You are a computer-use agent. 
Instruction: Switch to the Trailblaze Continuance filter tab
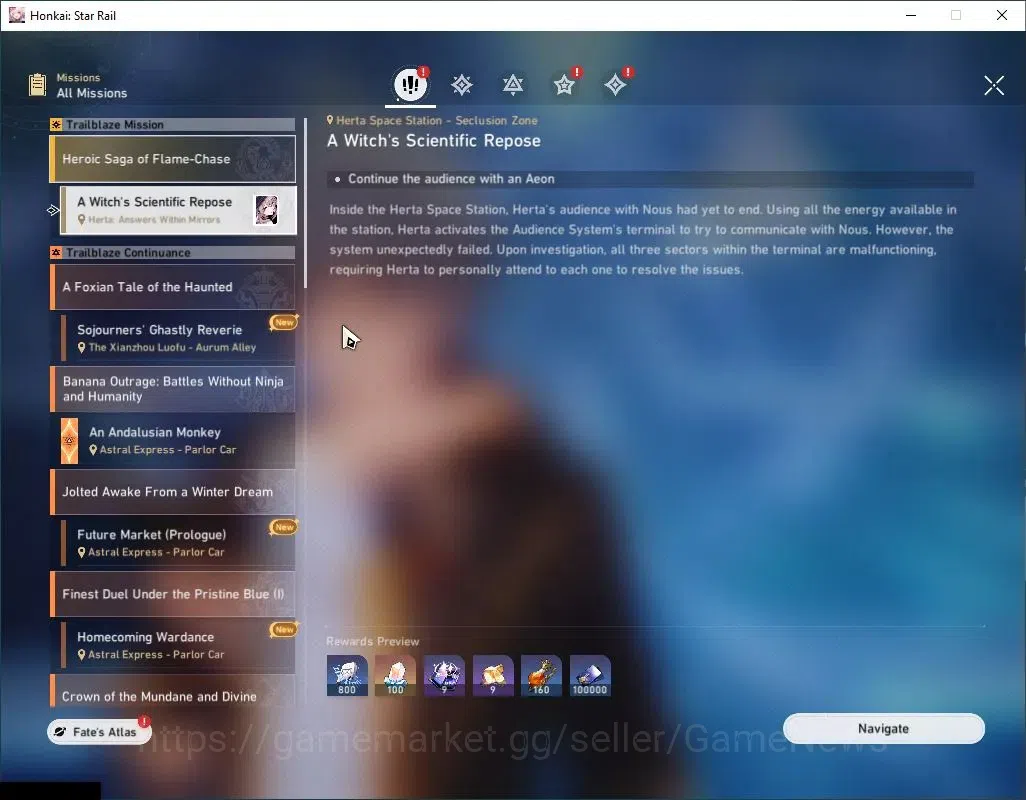[x=512, y=85]
